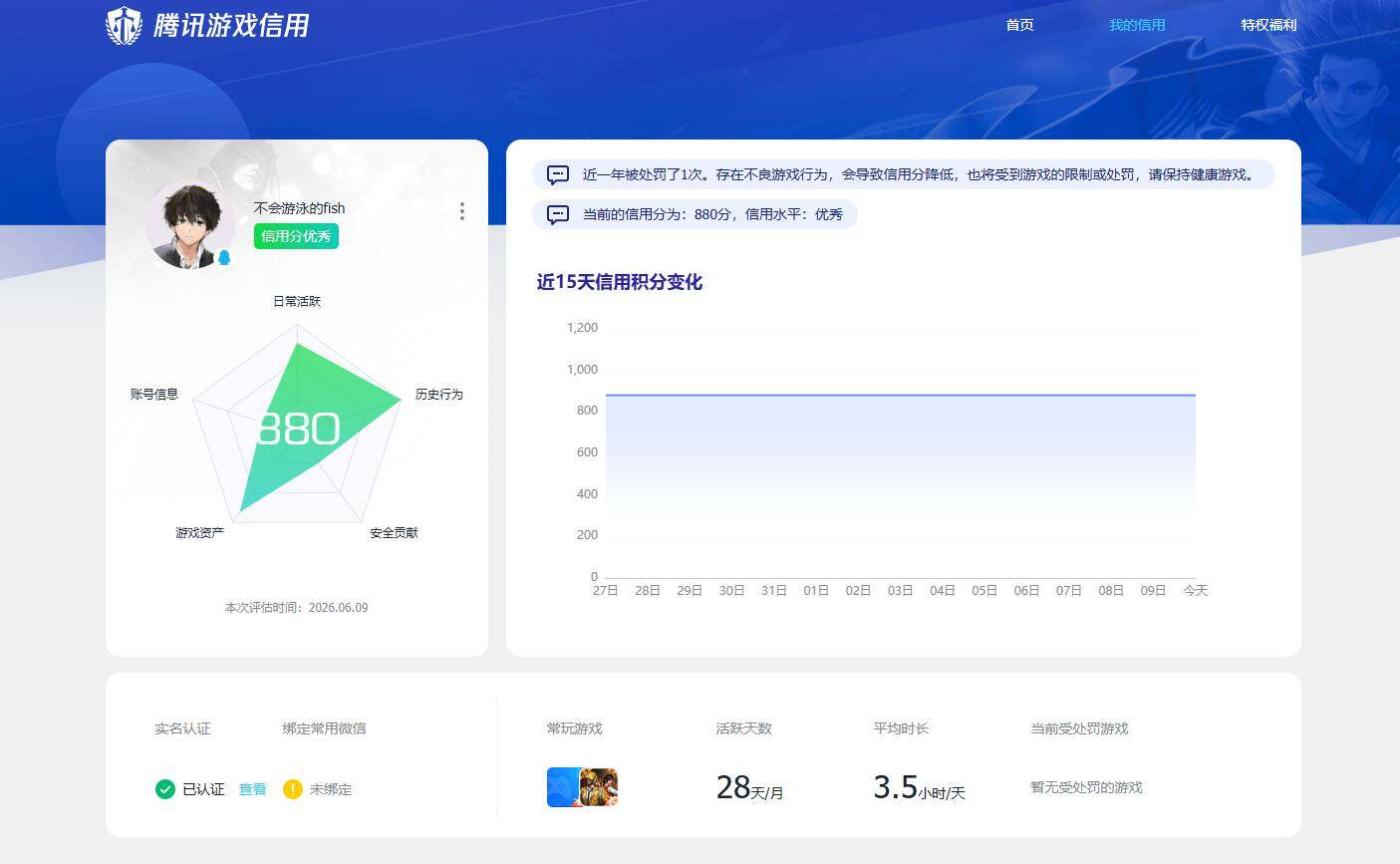The image size is (1400, 864).
Task: Click the 信用分优秀 green badge
Action: pos(296,236)
